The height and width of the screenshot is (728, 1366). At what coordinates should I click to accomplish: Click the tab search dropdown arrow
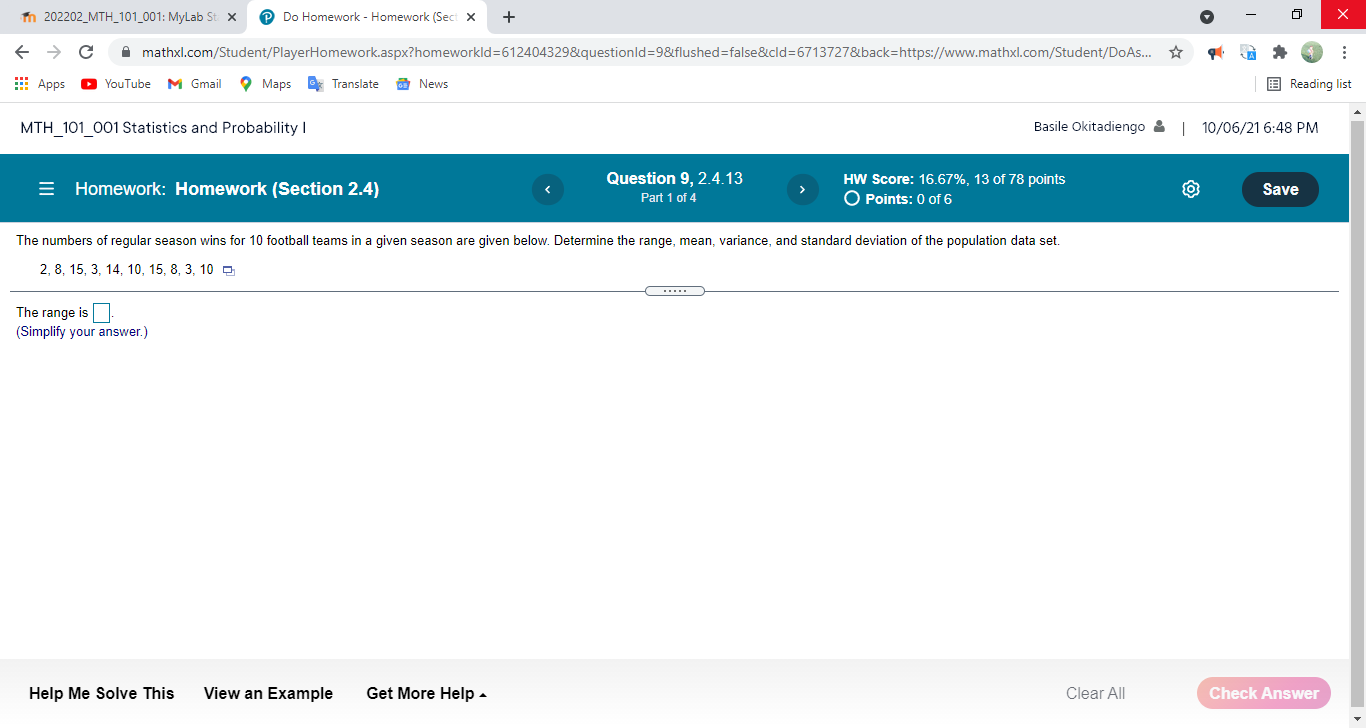(1207, 17)
